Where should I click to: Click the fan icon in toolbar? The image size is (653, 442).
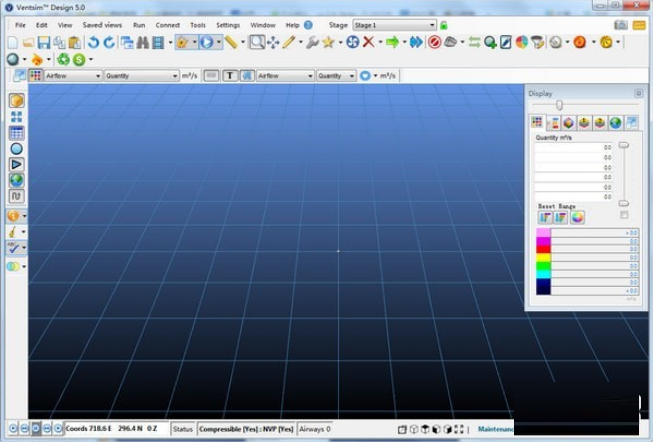(353, 42)
